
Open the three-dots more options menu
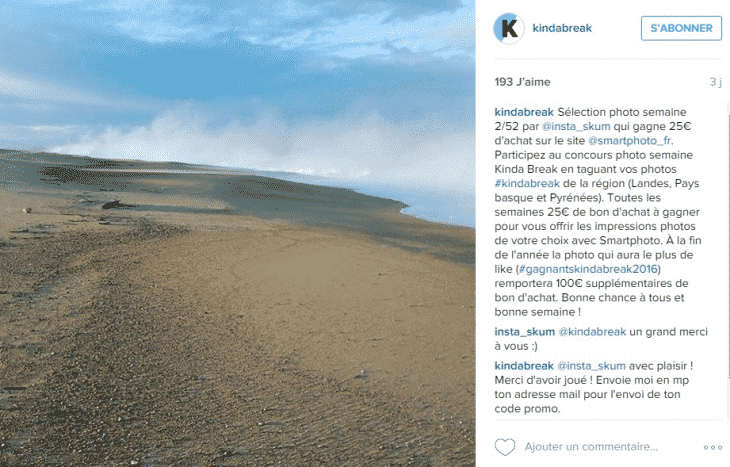pos(713,447)
